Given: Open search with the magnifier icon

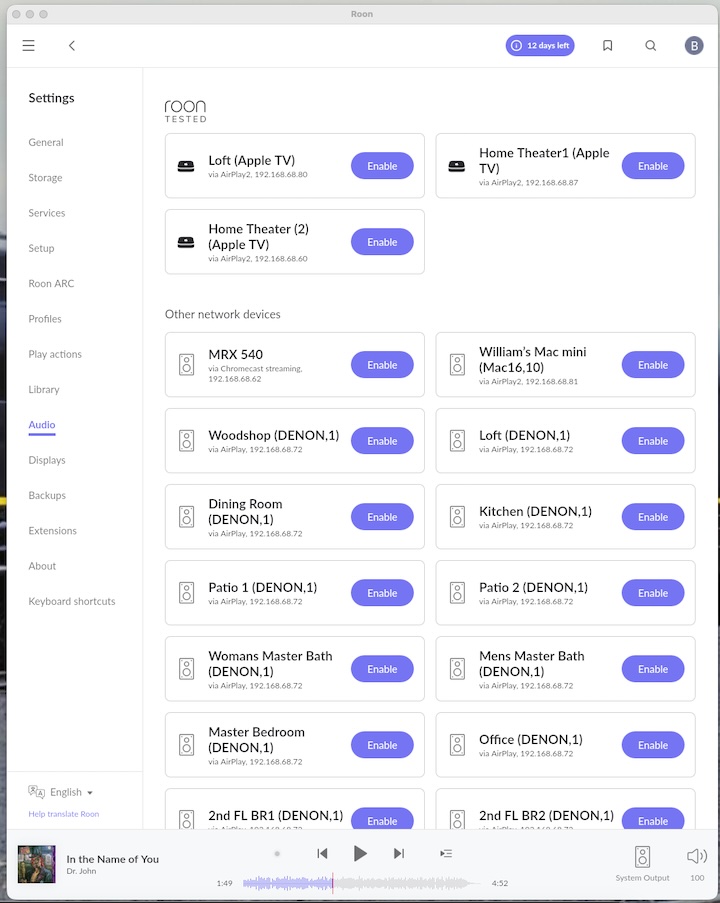Looking at the screenshot, I should pyautogui.click(x=651, y=46).
